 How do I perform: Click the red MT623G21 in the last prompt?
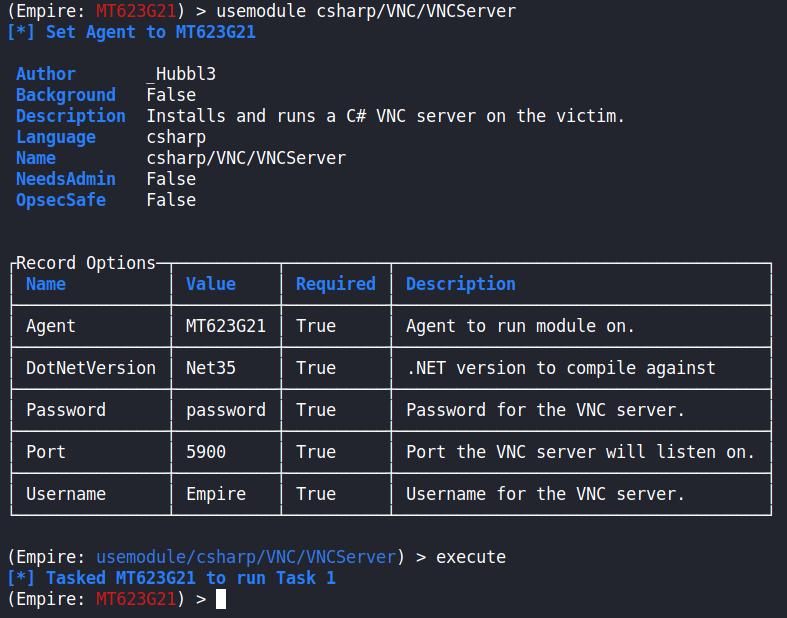point(136,599)
